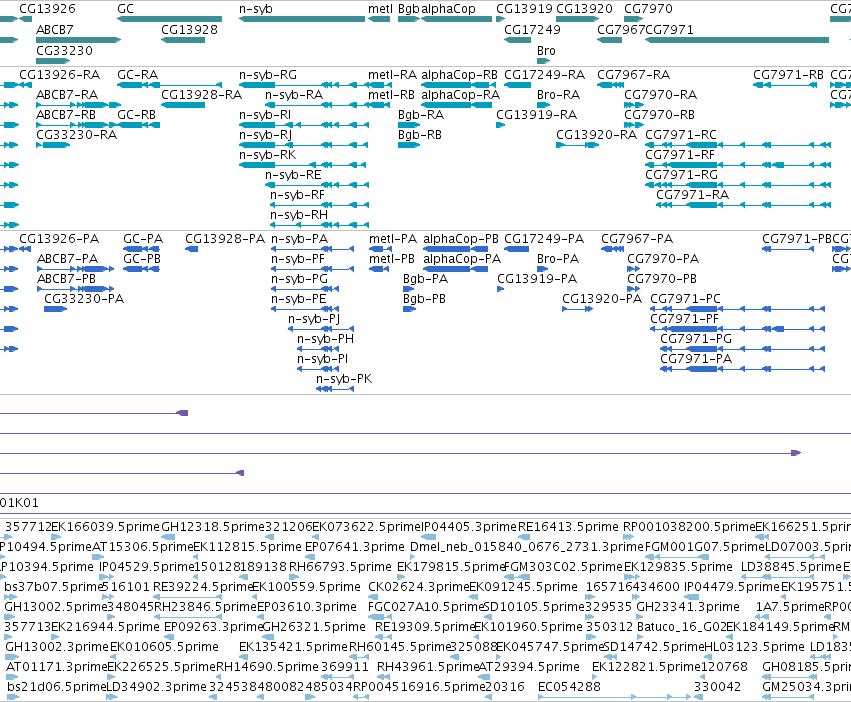Select transcript n-syb-RH
The image size is (851, 702).
coord(299,215)
